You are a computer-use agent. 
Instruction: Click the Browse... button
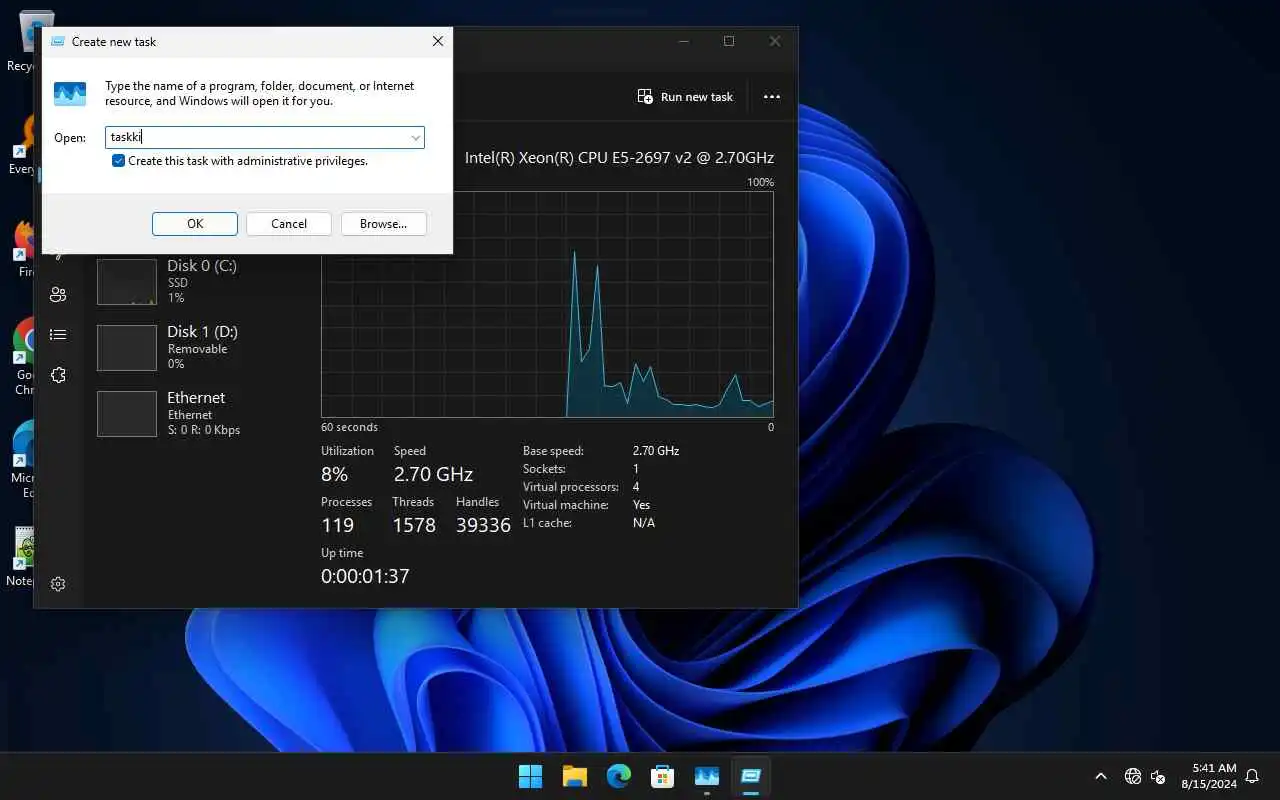(x=384, y=224)
